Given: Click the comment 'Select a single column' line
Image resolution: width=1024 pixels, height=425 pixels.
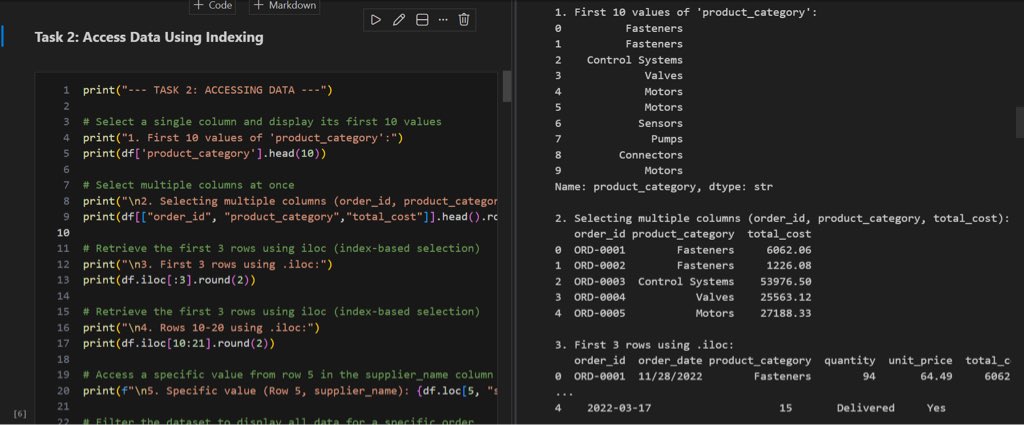Looking at the screenshot, I should pos(263,121).
